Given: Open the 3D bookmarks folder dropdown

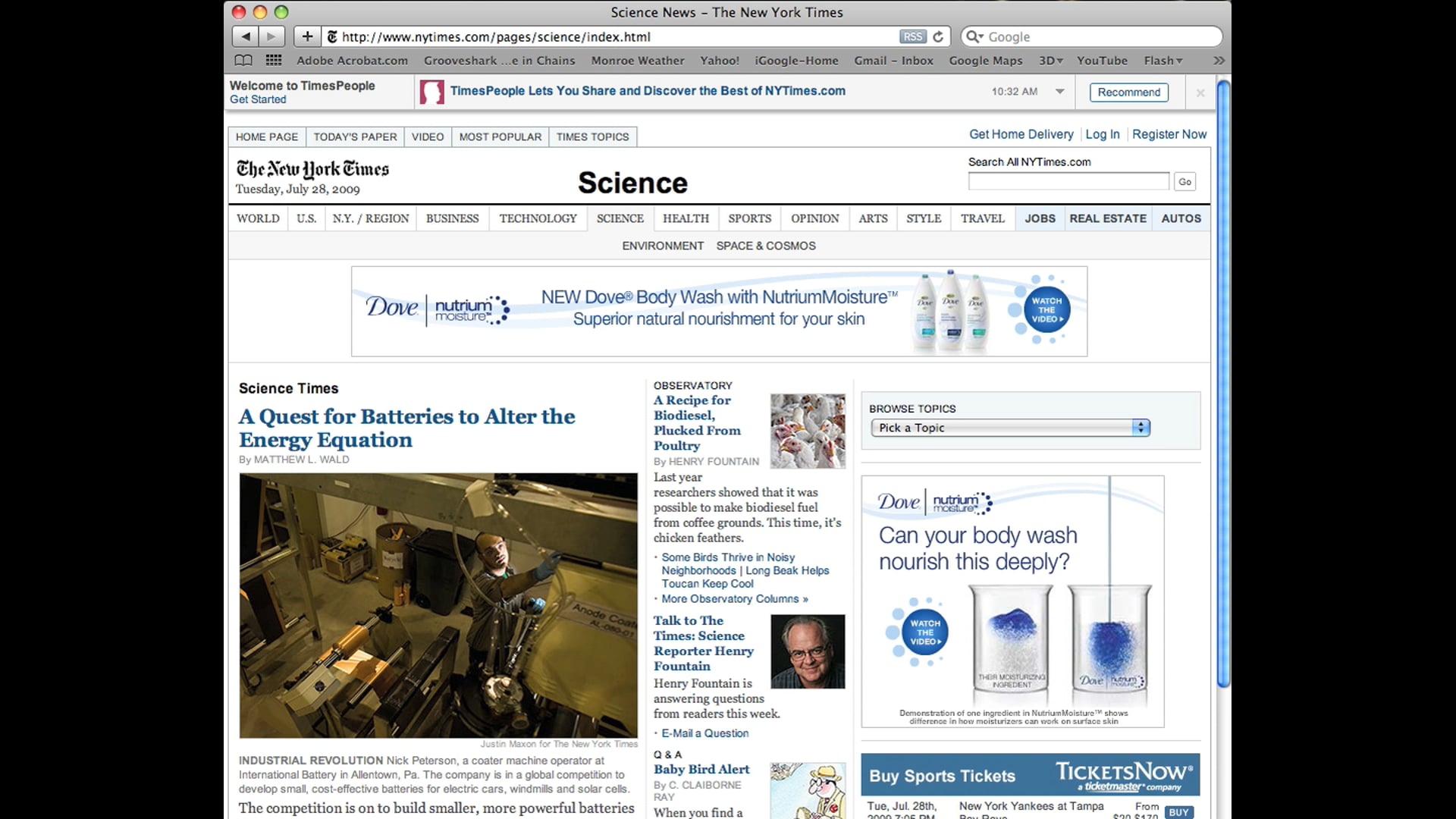Looking at the screenshot, I should [1050, 61].
